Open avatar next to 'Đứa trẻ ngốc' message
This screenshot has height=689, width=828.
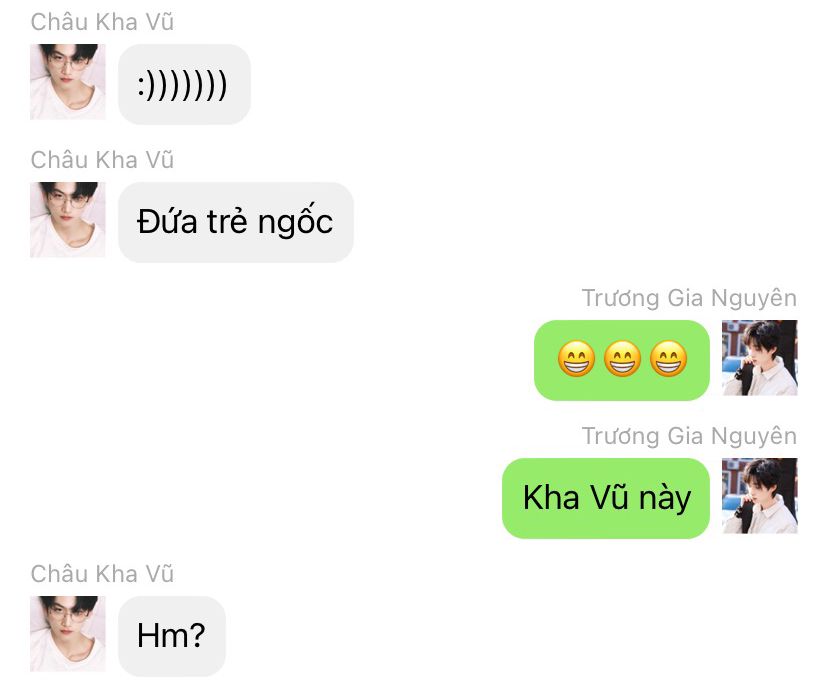click(68, 220)
